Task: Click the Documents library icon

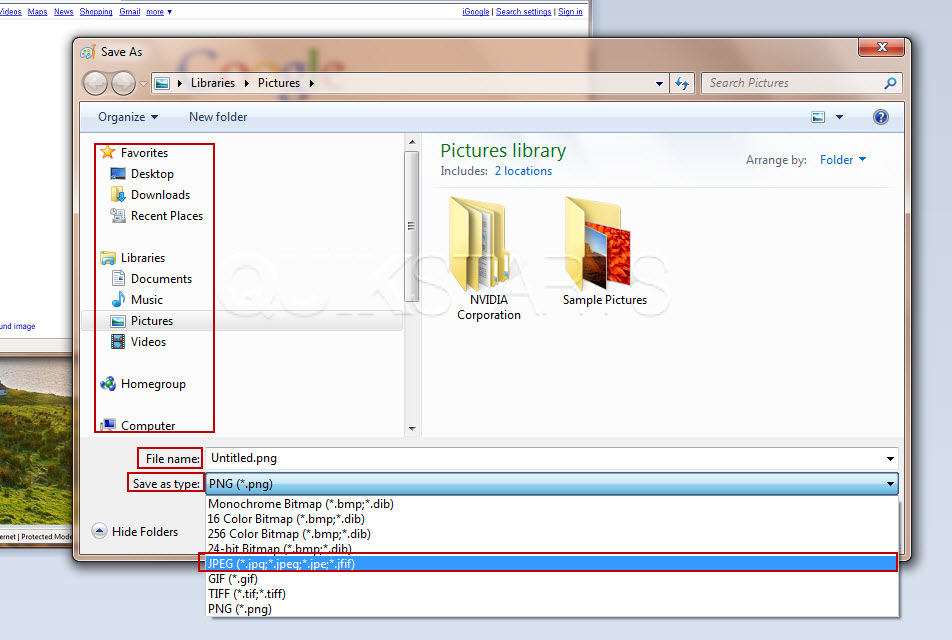Action: click(118, 279)
